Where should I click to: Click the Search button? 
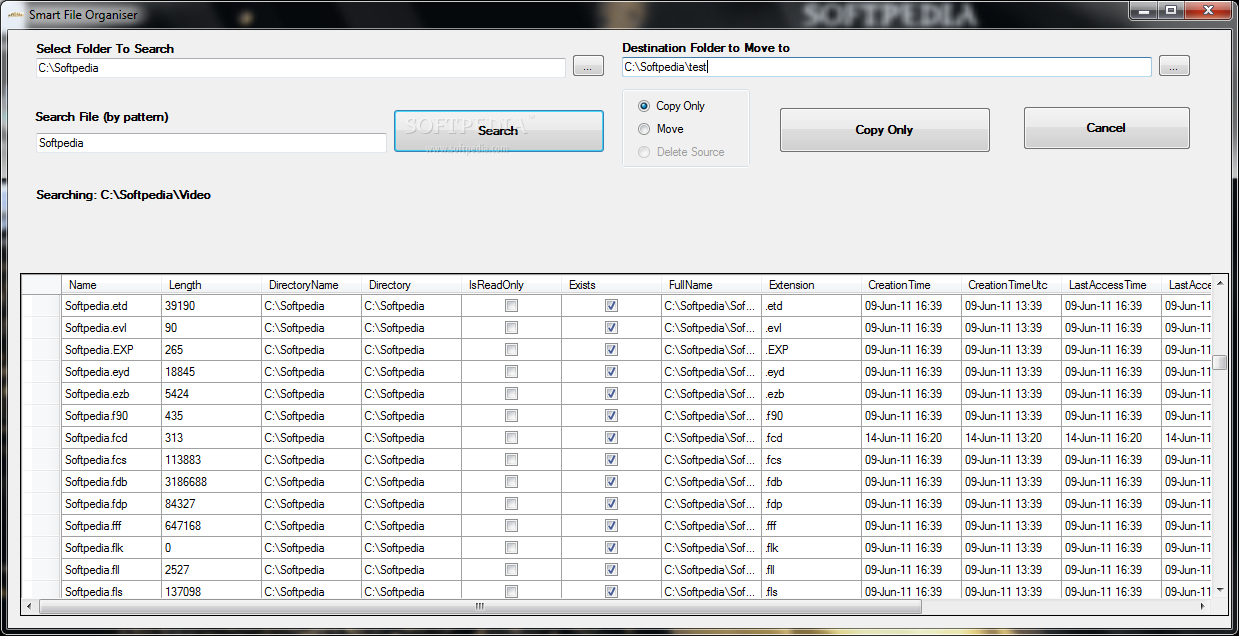(x=499, y=131)
